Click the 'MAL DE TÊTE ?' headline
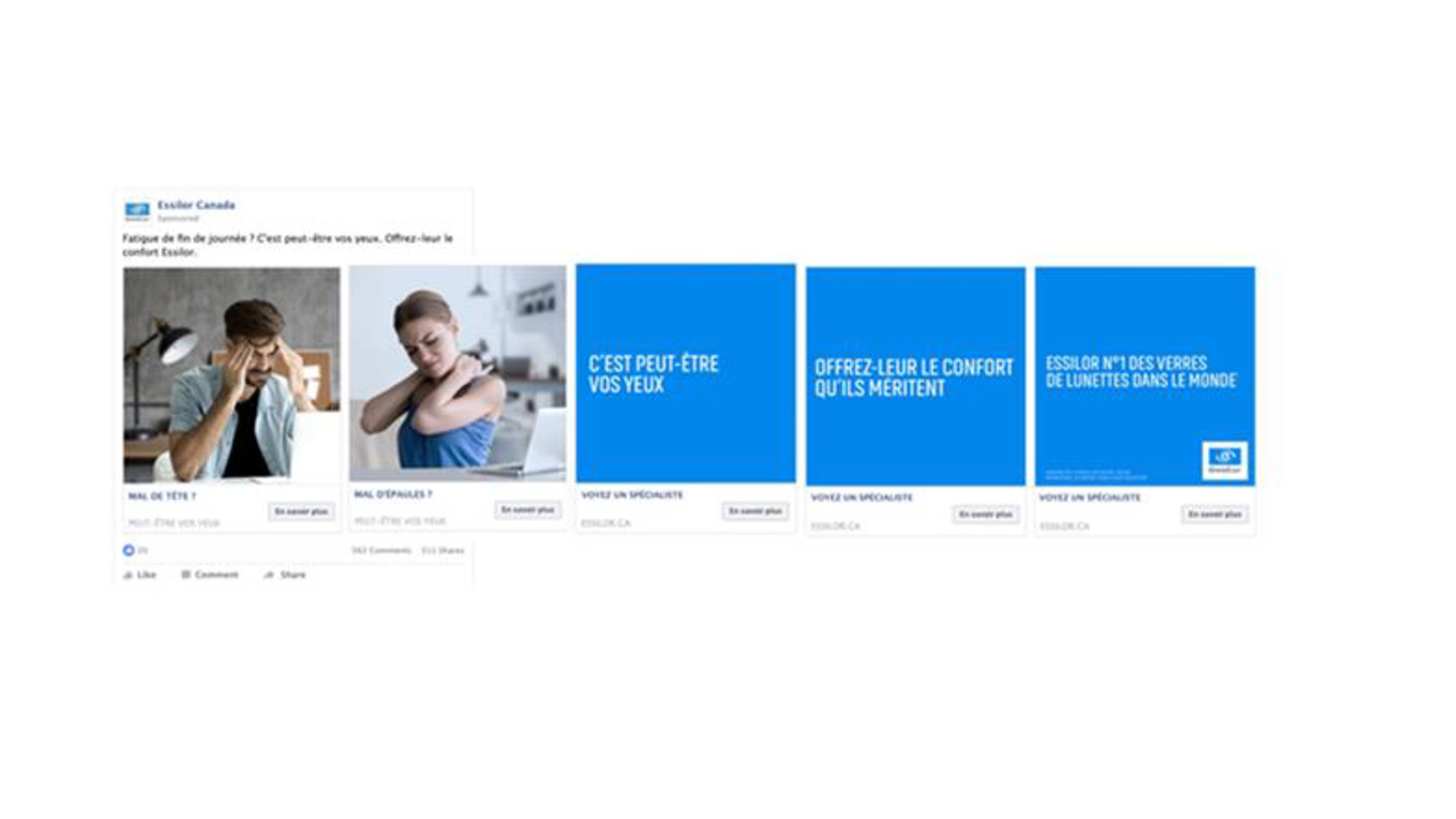This screenshot has height=819, width=1456. pos(162,496)
